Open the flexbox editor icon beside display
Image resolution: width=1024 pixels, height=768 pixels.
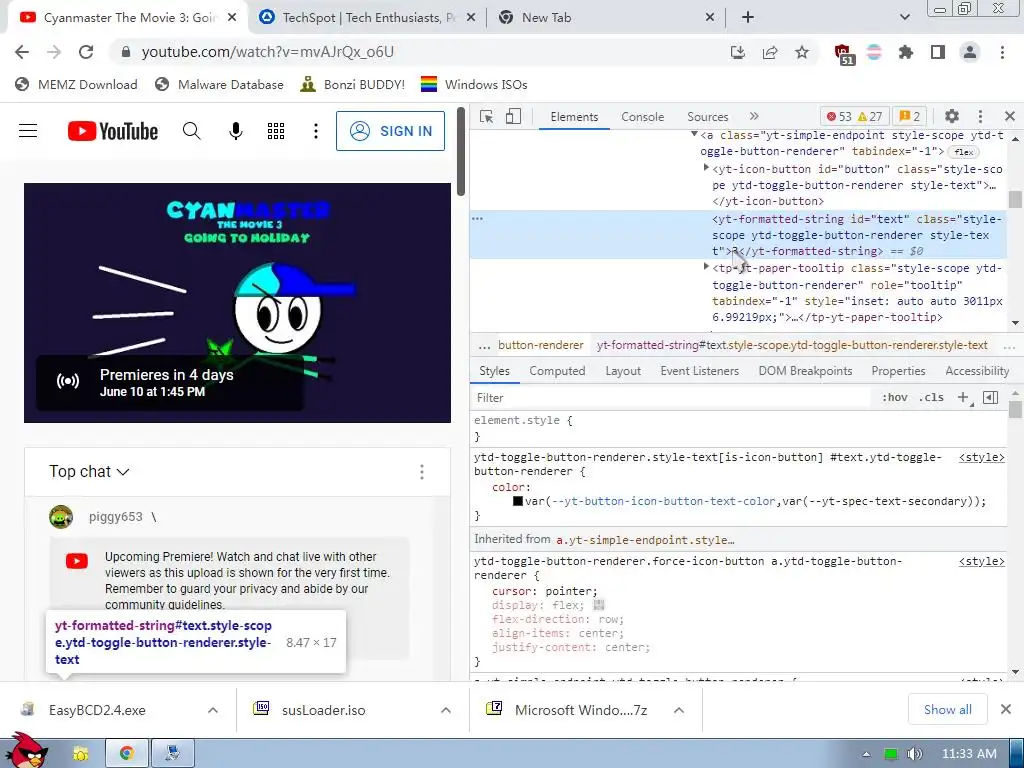tap(599, 605)
